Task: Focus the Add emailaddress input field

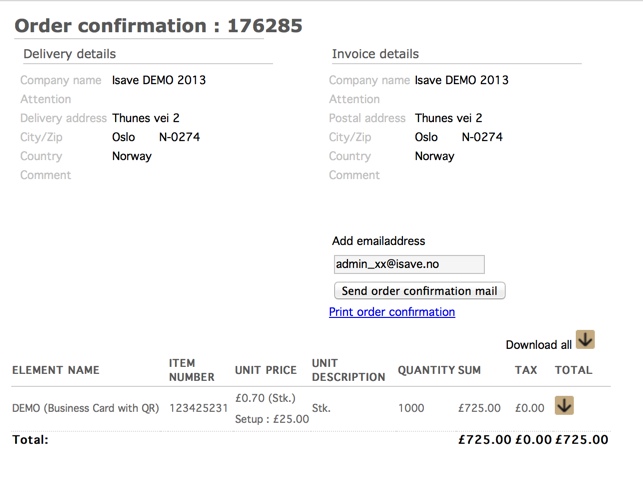Action: [409, 264]
